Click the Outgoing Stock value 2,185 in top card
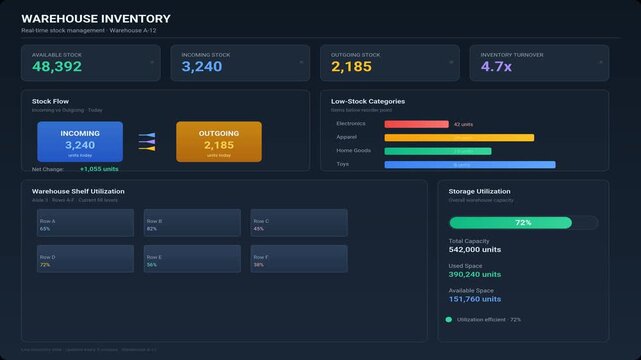This screenshot has height=360, width=641. point(352,67)
